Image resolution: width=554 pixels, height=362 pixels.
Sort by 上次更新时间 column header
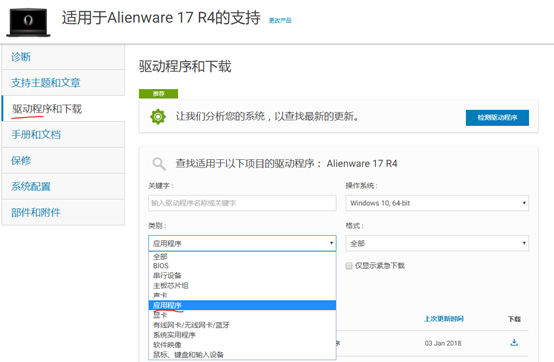point(444,319)
